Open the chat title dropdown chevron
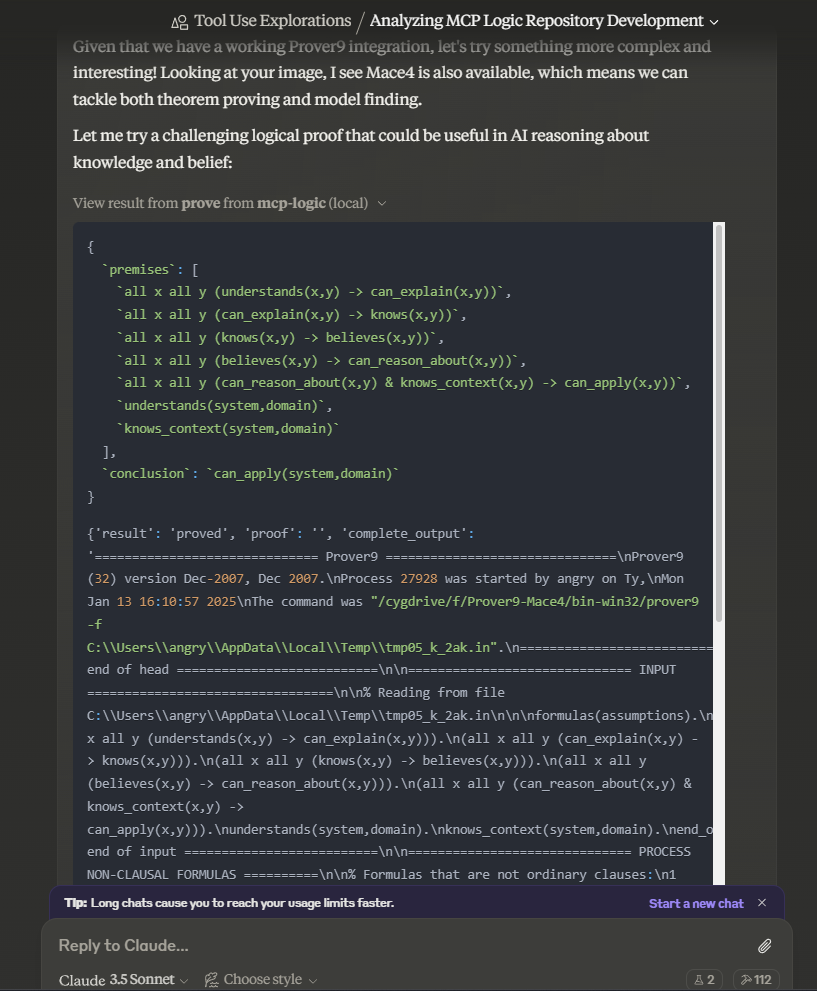Image resolution: width=817 pixels, height=991 pixels. pyautogui.click(x=713, y=21)
